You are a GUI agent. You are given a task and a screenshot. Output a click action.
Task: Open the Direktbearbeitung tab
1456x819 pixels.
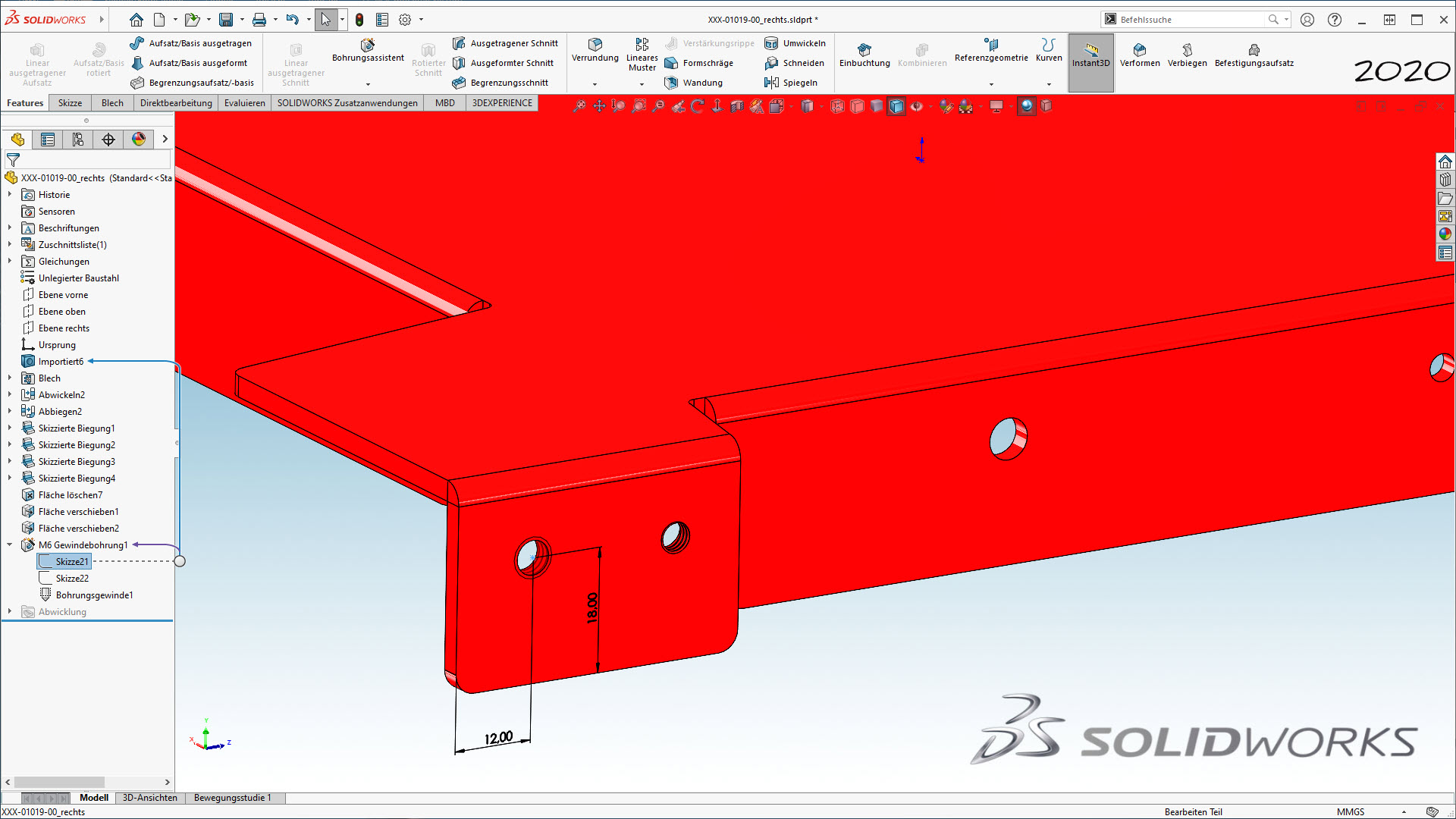click(x=176, y=103)
